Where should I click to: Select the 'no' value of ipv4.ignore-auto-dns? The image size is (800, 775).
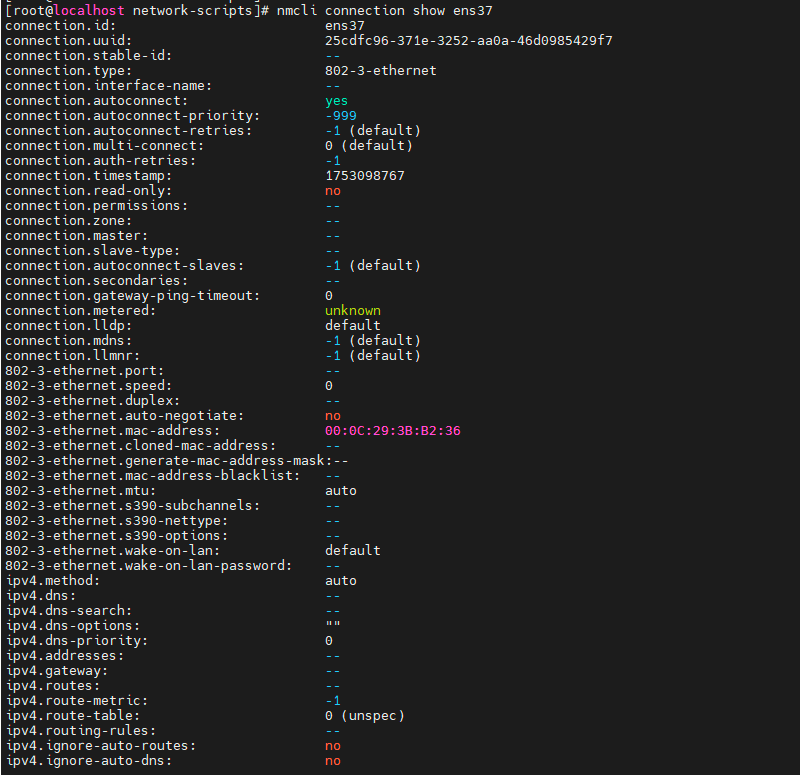point(333,761)
